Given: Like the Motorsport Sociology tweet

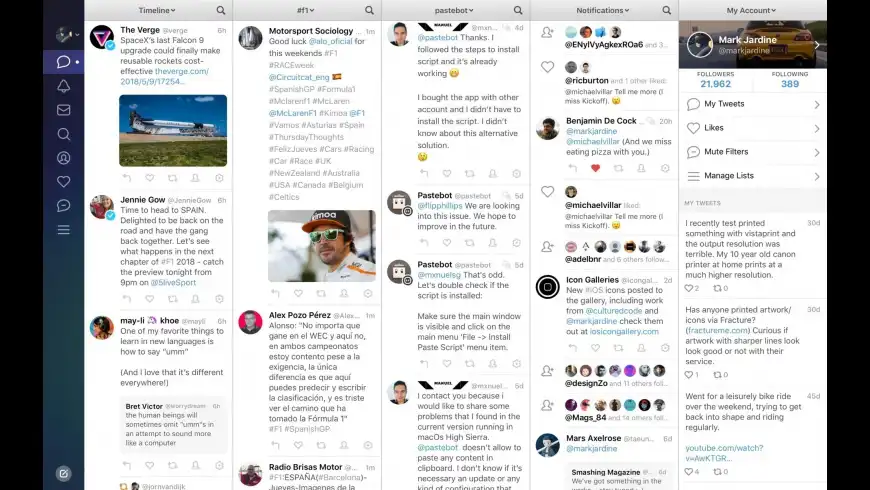Looking at the screenshot, I should (298, 293).
